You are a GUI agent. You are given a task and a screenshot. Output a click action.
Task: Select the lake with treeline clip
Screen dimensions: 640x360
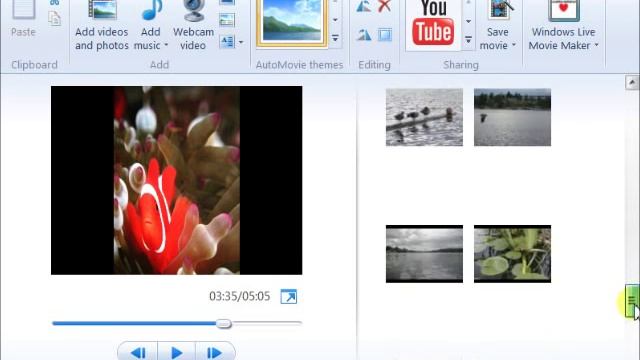pos(512,117)
